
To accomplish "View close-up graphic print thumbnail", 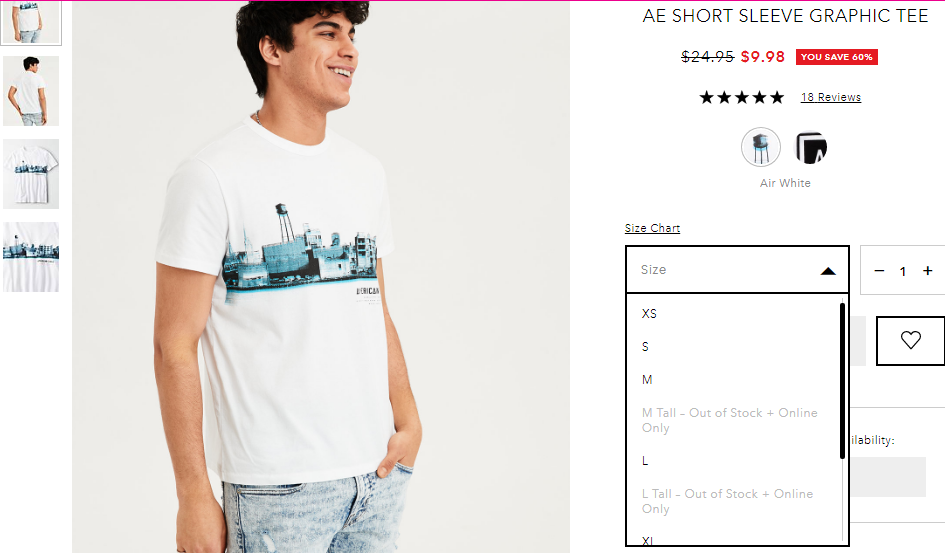I will coord(31,257).
